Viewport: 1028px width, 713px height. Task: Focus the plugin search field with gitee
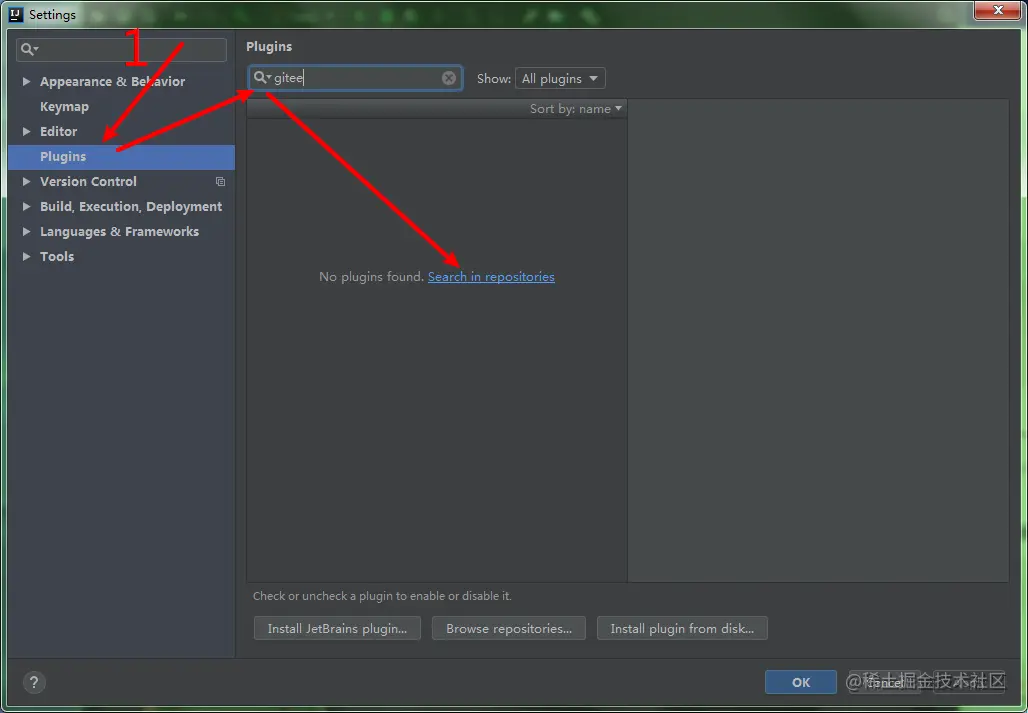(x=355, y=78)
